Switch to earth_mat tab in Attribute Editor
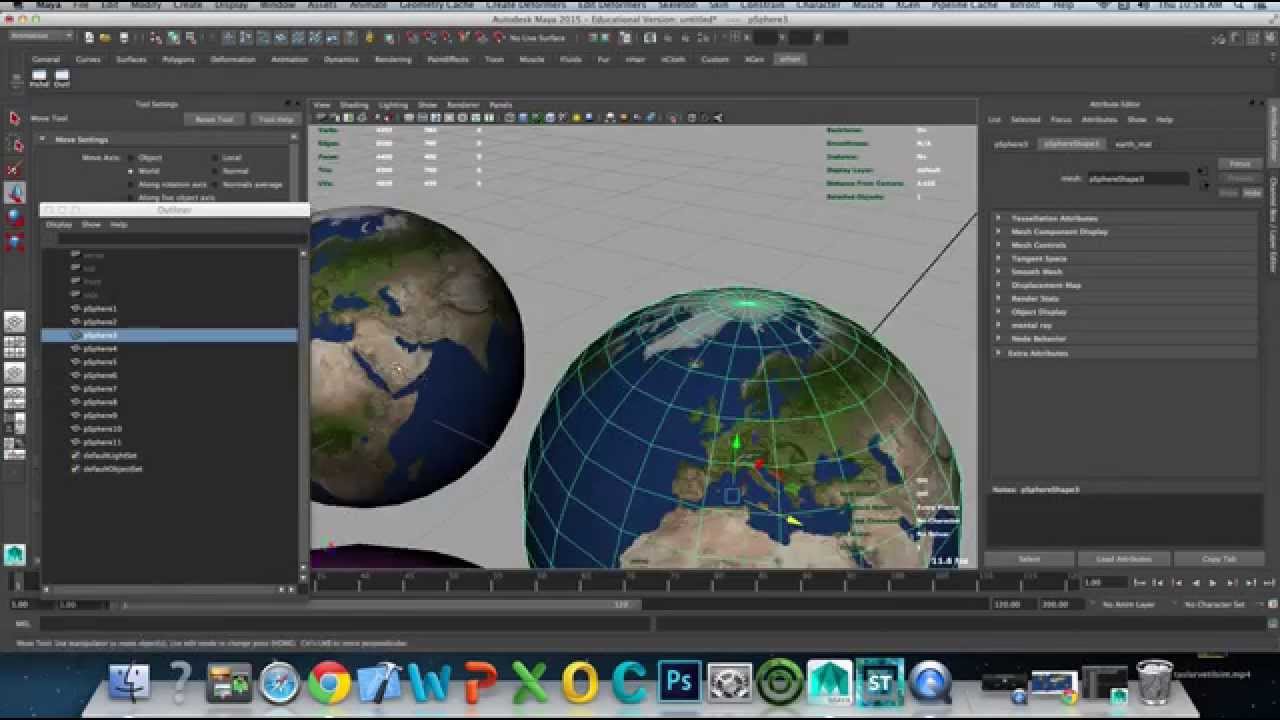This screenshot has width=1280, height=720. (1134, 144)
